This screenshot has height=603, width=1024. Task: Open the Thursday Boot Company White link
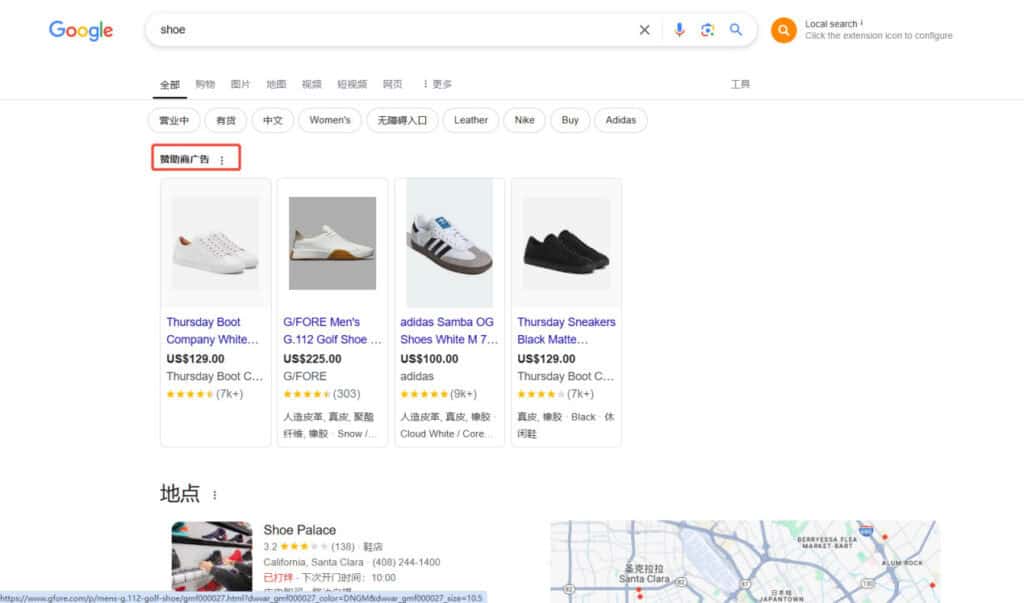[213, 331]
